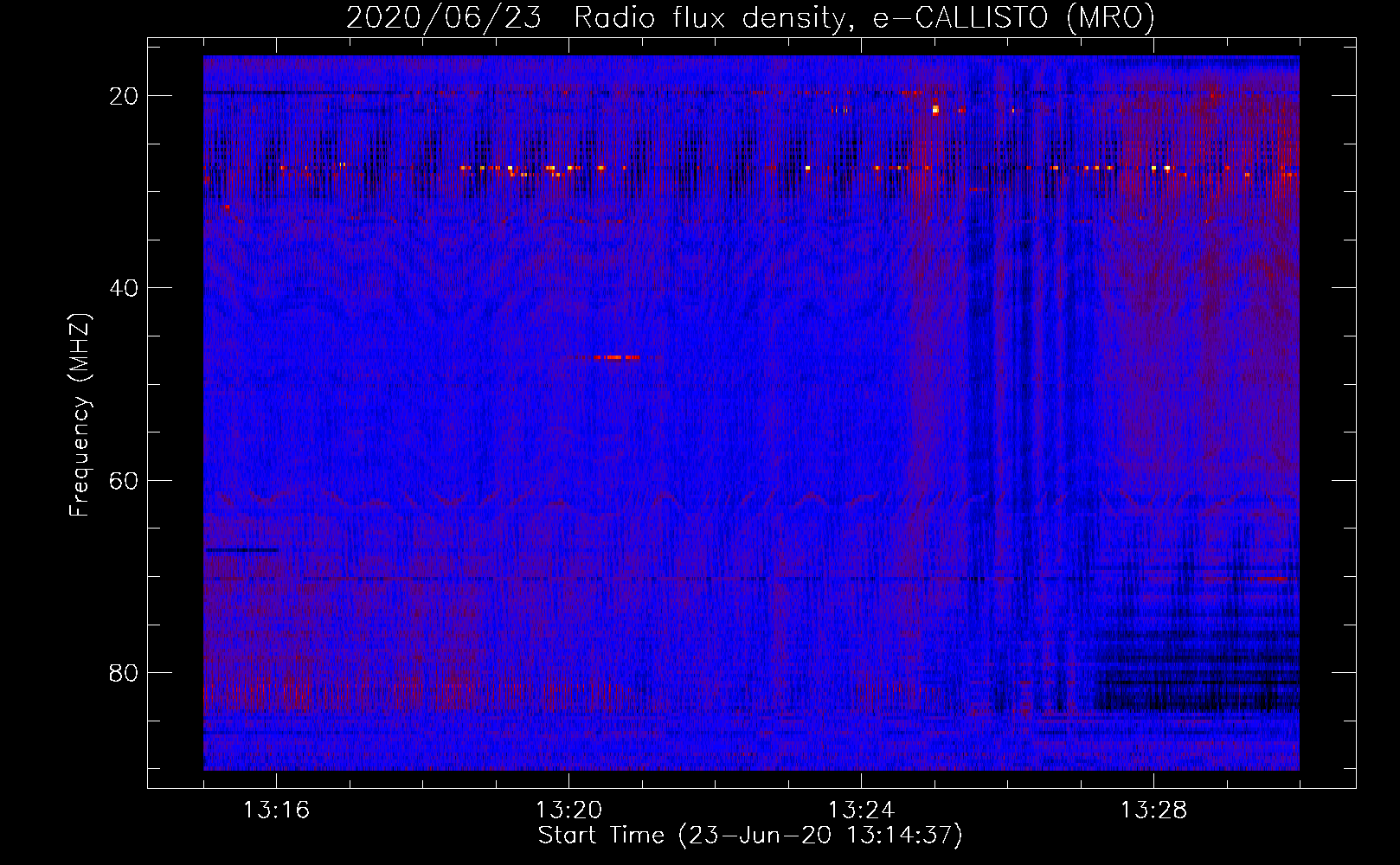
Task: Select the frequency axis label 80
Action: point(125,672)
